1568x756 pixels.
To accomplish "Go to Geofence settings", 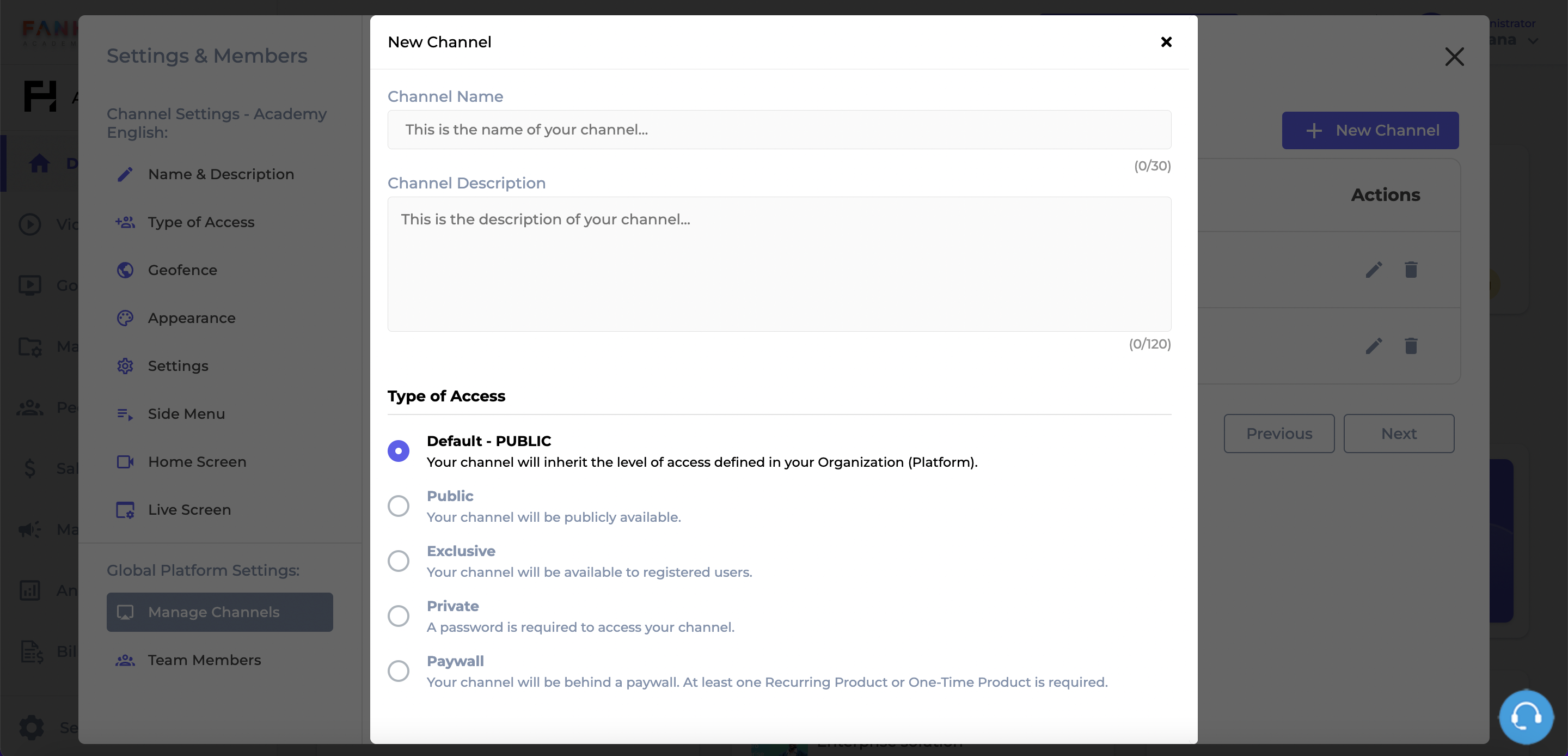I will 220,271.
